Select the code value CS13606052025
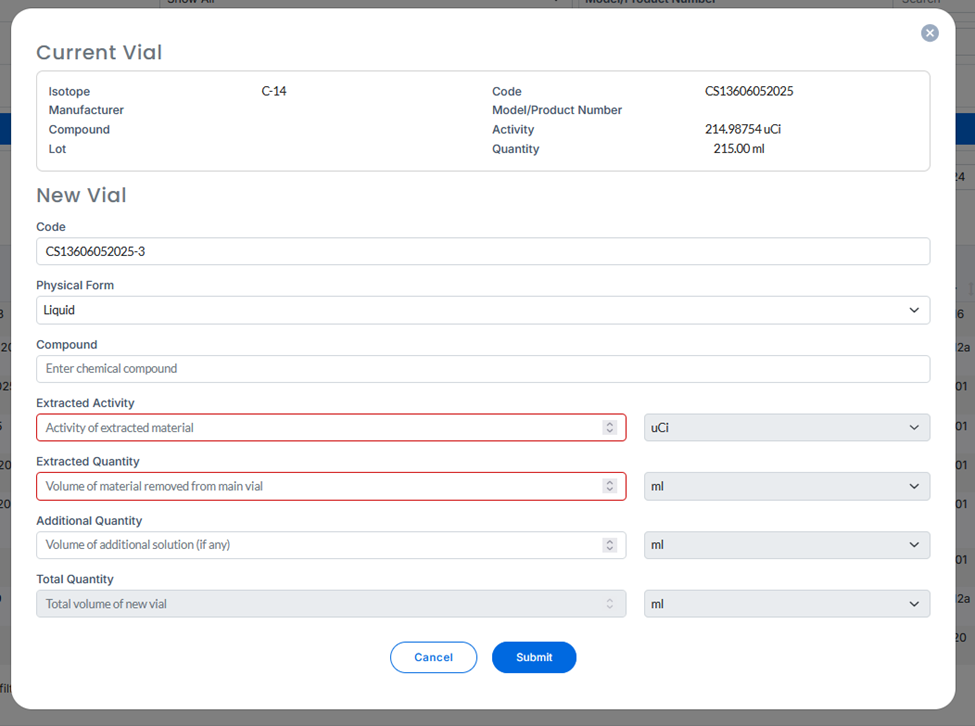The width and height of the screenshot is (975, 726). [749, 91]
